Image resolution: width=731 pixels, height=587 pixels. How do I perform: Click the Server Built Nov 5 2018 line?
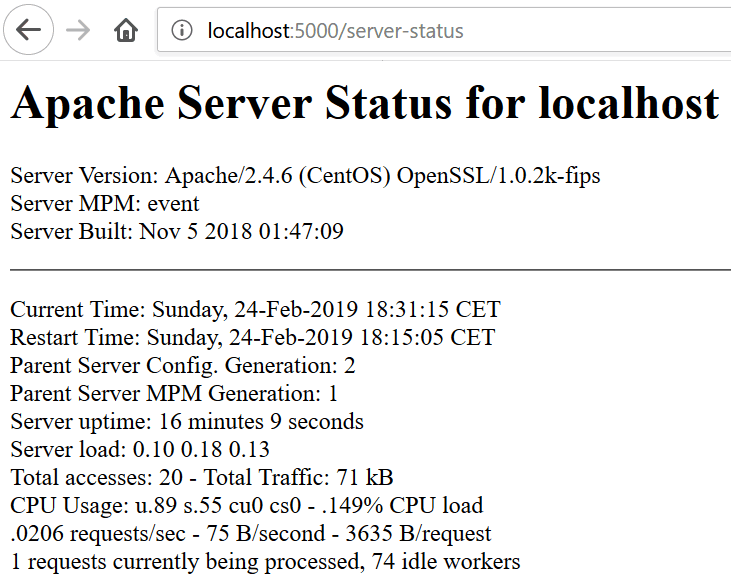pos(177,231)
